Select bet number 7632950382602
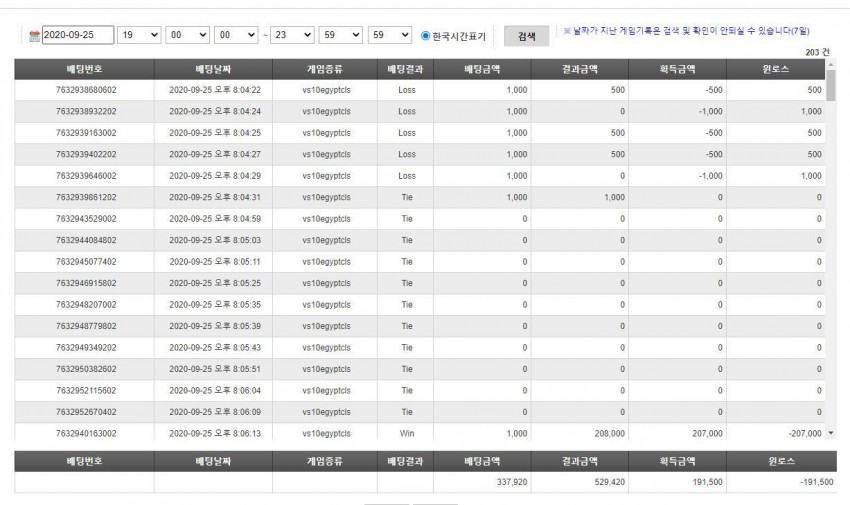The image size is (850, 505). (86, 369)
